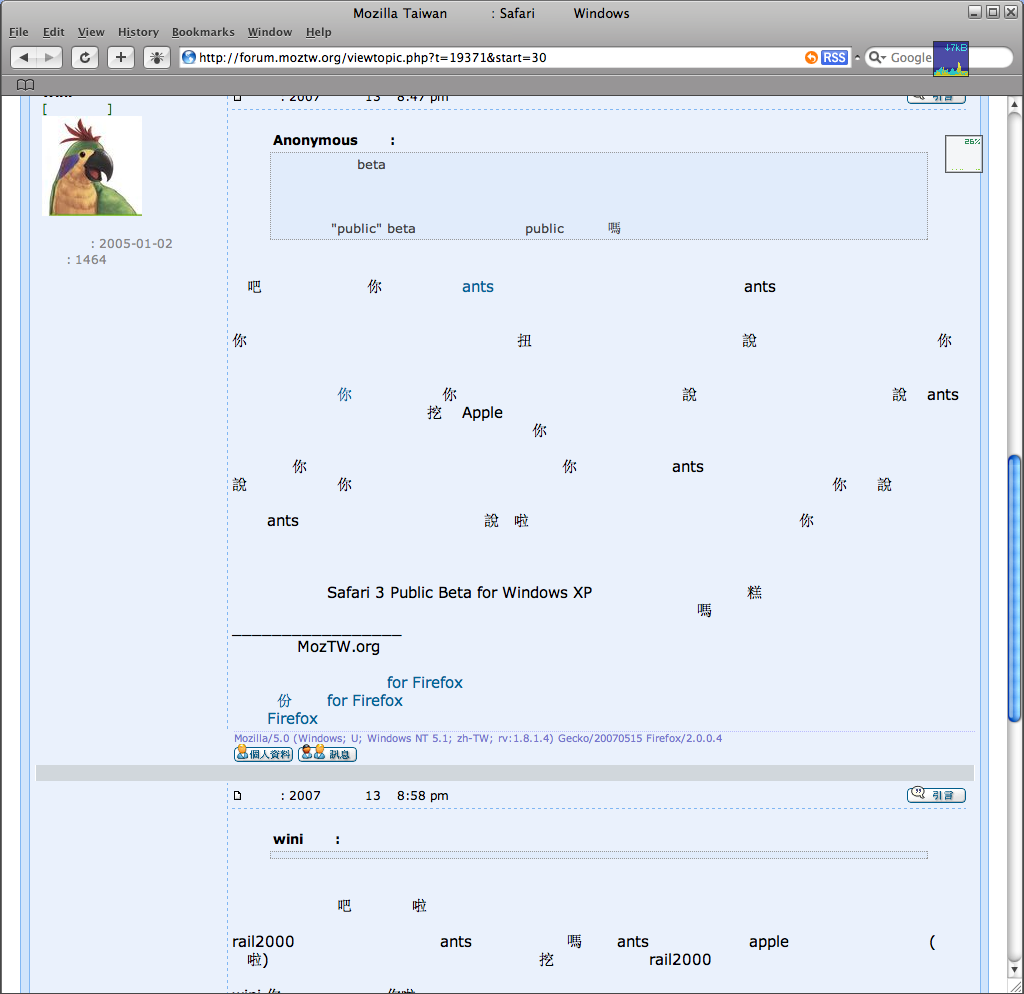Open the 'Firefox' signature link

(x=292, y=718)
